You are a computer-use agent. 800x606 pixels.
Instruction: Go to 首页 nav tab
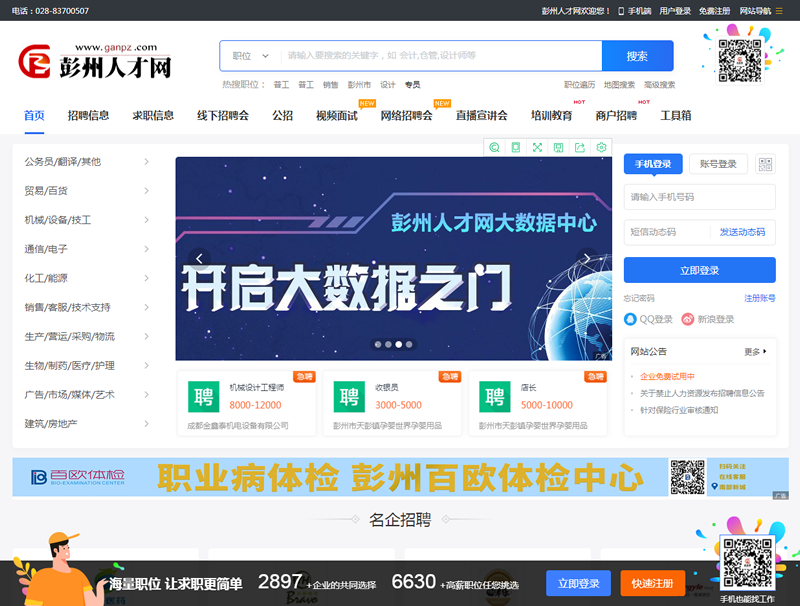tap(34, 116)
